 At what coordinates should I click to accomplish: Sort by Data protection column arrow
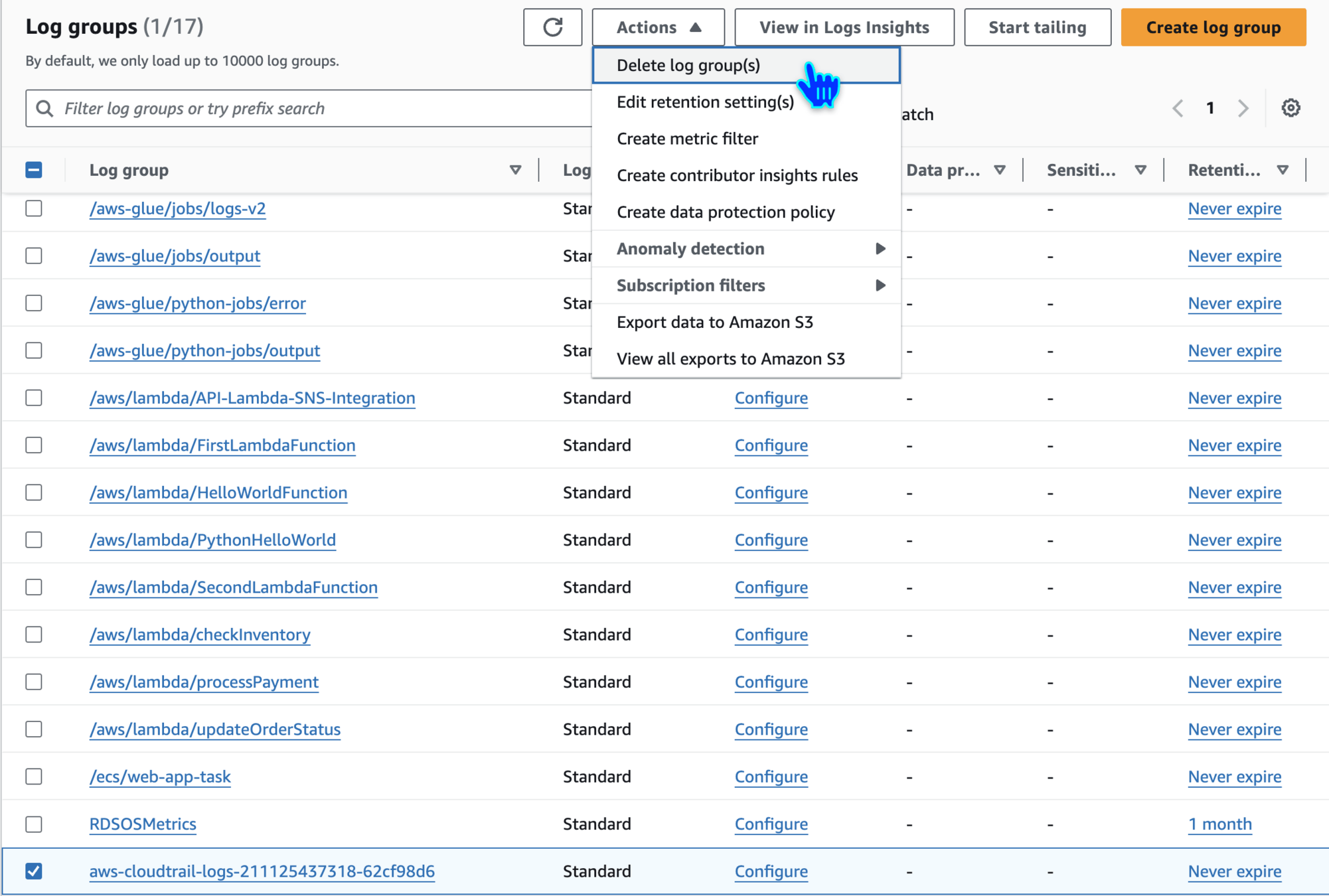coord(999,170)
